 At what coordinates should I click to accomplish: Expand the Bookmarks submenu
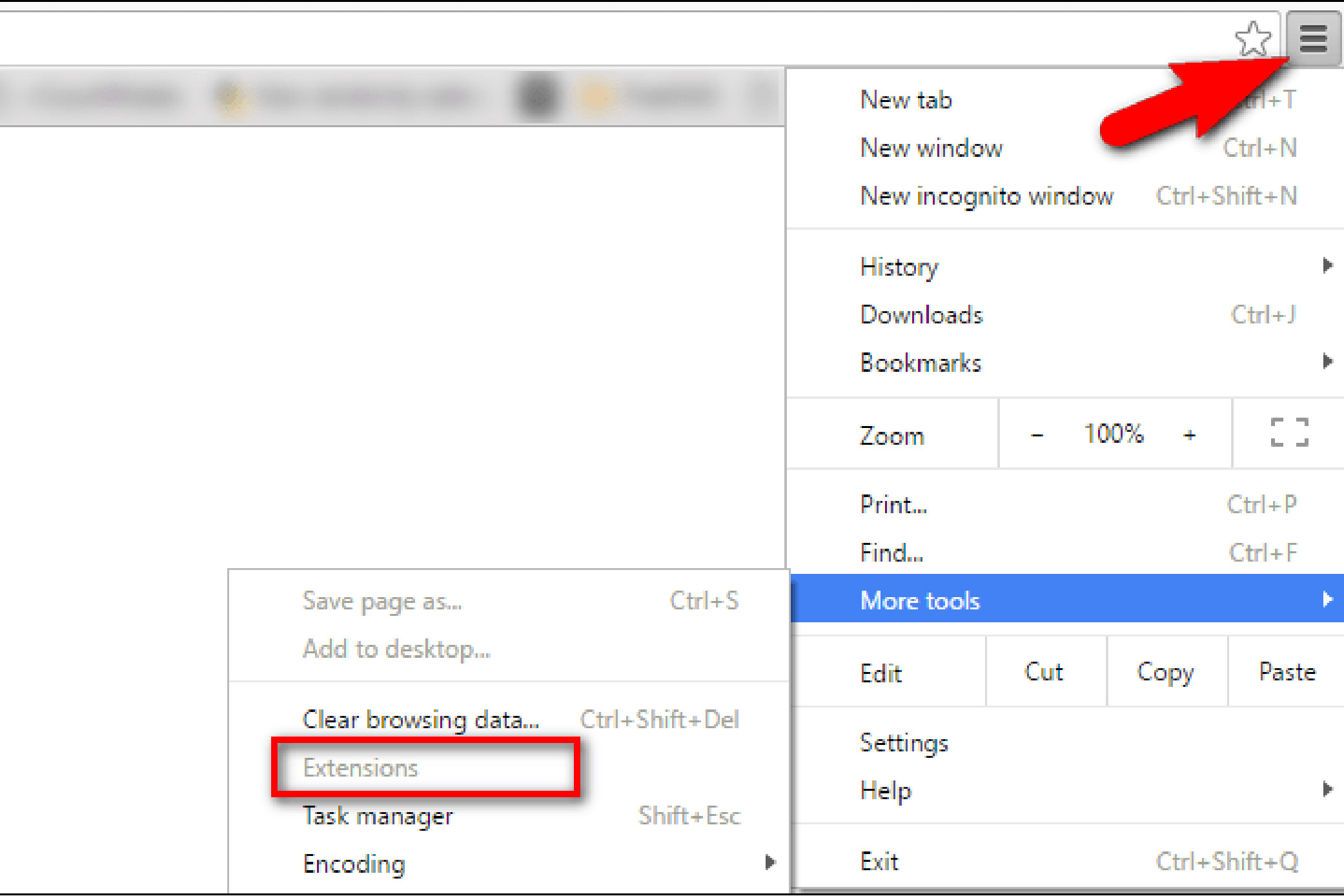click(x=1066, y=363)
